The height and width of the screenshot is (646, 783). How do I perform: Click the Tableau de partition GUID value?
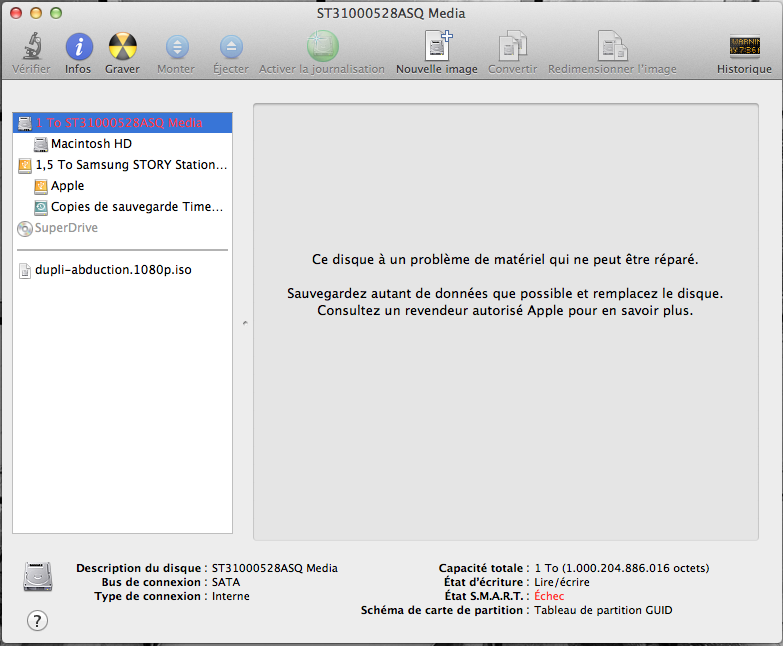pos(603,610)
